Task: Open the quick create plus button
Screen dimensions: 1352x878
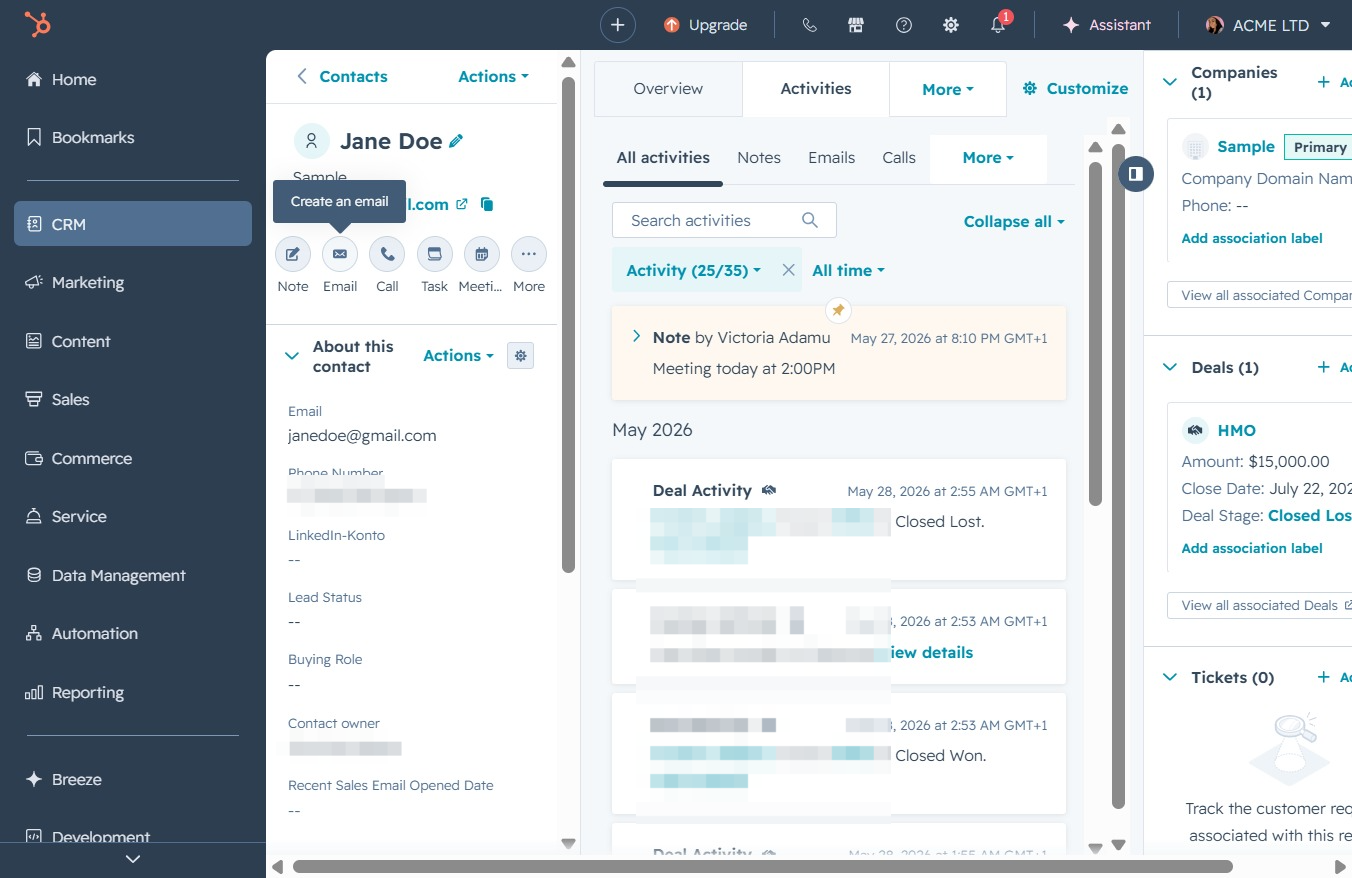Action: point(618,25)
